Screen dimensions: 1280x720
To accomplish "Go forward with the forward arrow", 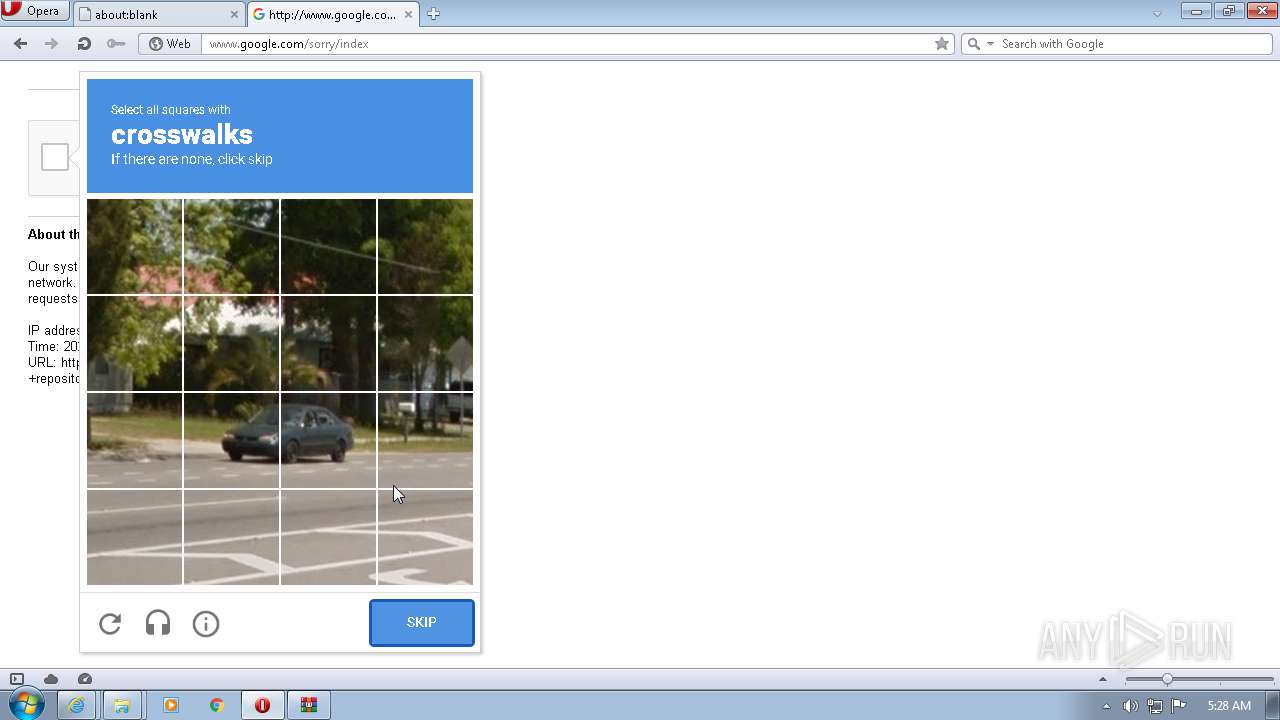I will pos(52,44).
